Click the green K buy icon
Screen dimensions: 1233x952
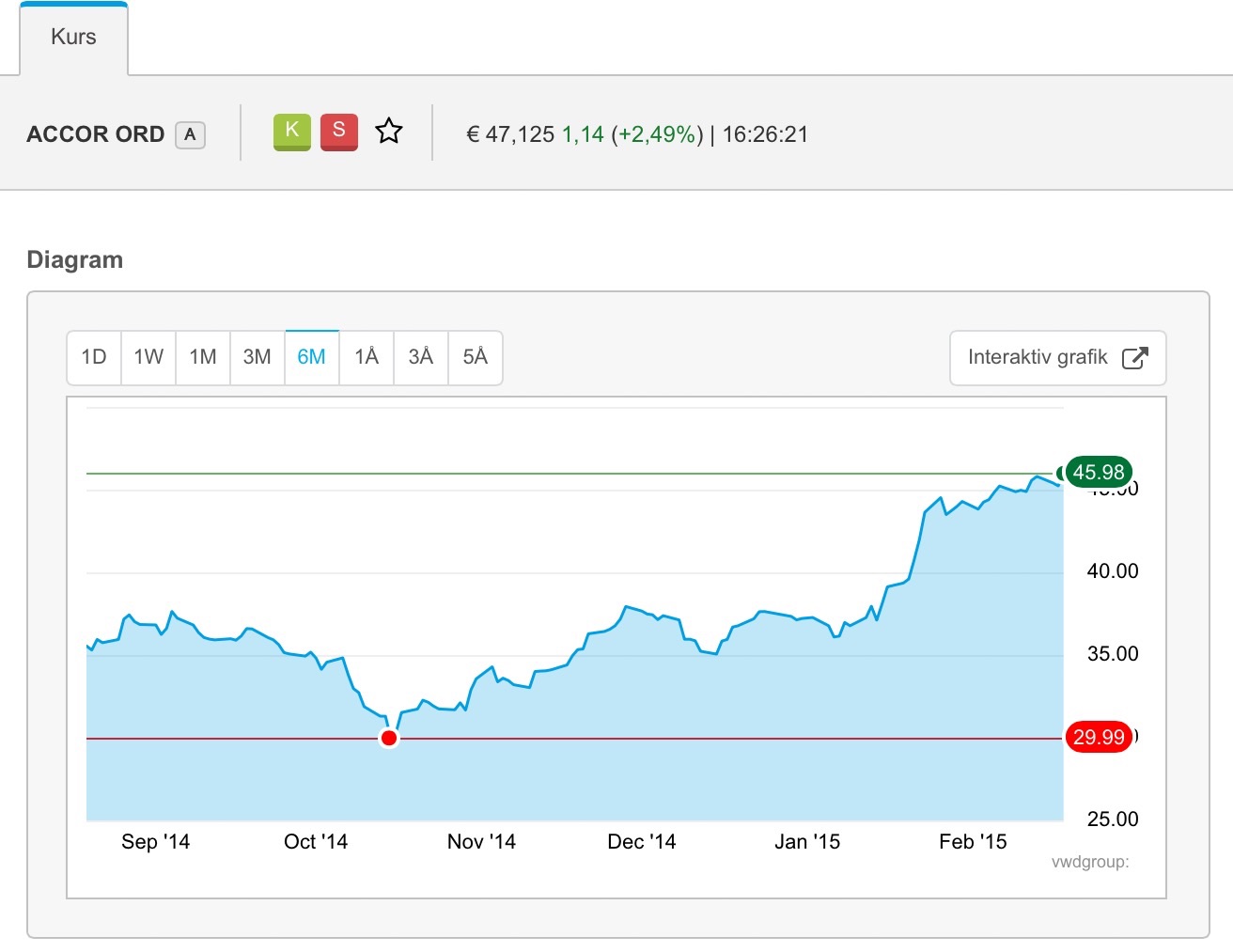tap(291, 132)
